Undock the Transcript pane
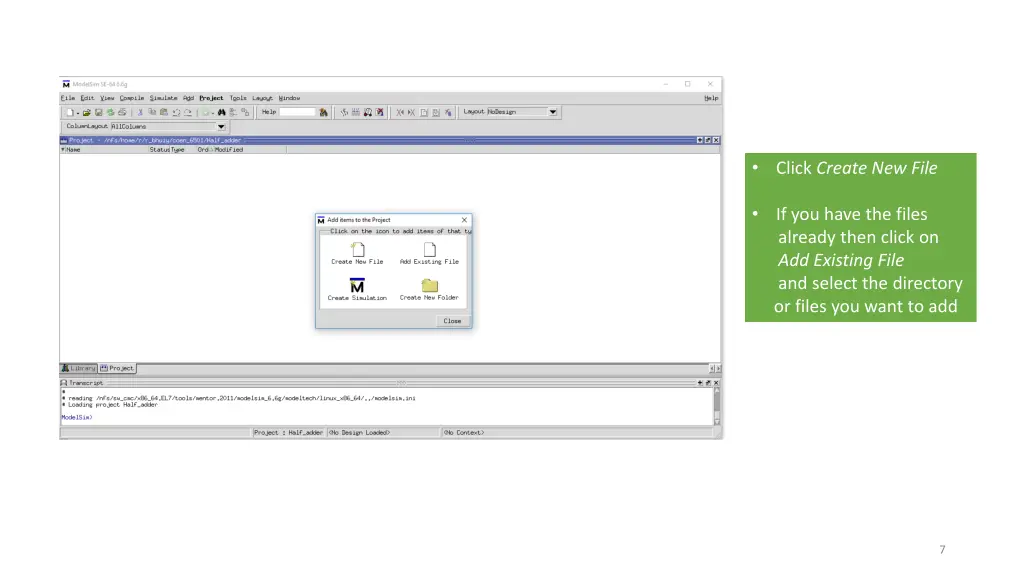Viewport: 1024px width, 576px height. click(708, 383)
